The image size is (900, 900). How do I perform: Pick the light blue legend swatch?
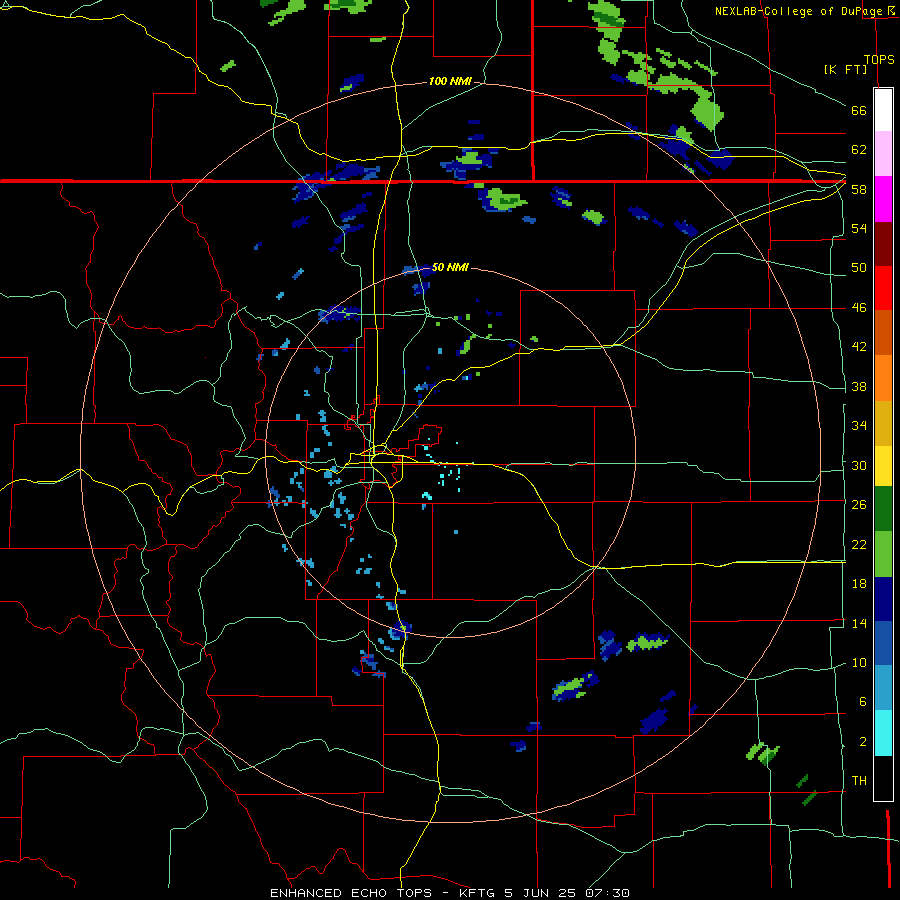click(883, 688)
